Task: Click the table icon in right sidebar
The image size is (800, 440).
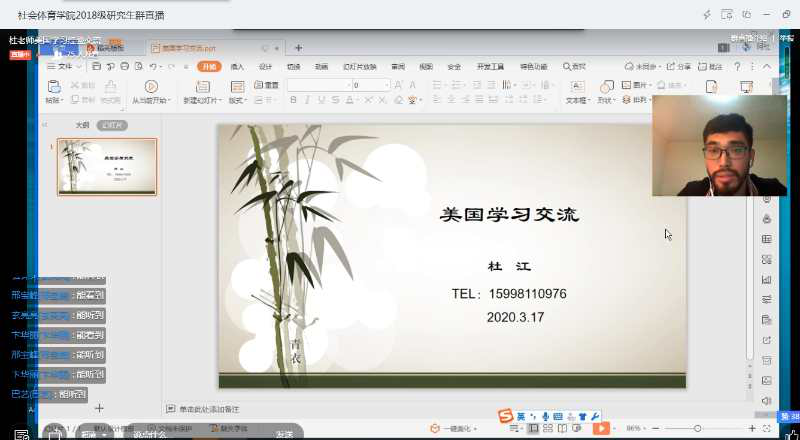Action: 766,239
